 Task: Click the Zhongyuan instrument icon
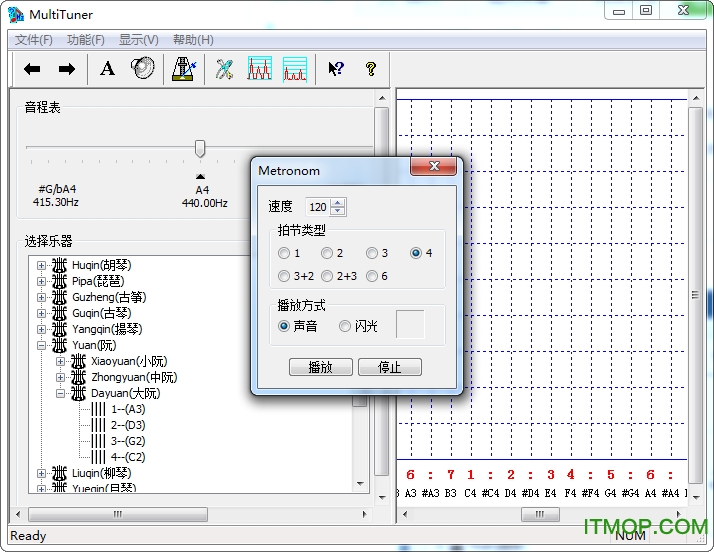click(78, 377)
